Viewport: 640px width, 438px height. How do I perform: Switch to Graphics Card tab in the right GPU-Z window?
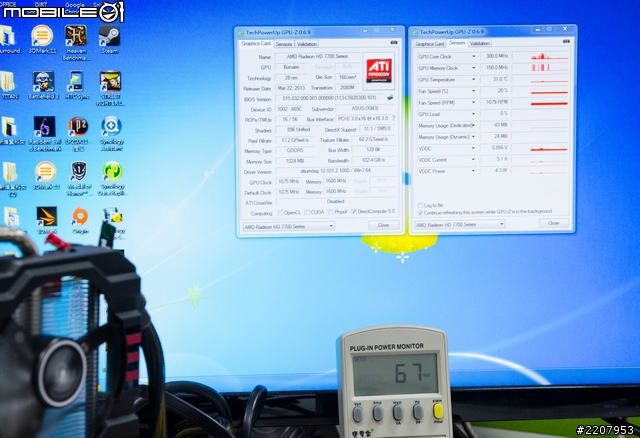(x=429, y=44)
